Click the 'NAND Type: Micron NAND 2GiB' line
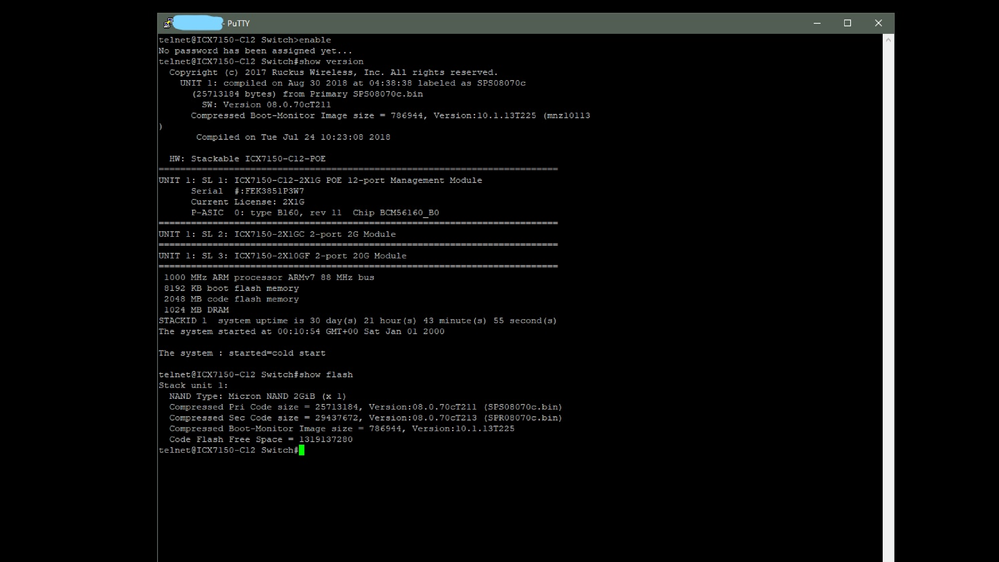Viewport: 999px width, 562px height. pyautogui.click(x=257, y=396)
